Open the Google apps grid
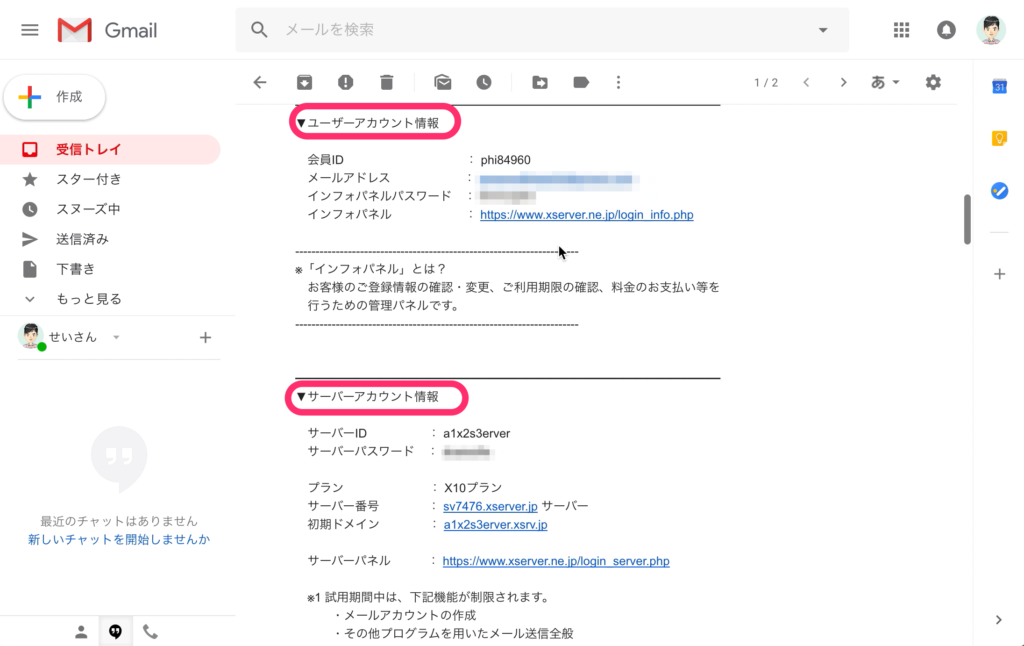Screen dimensions: 1024x646 pos(901,30)
